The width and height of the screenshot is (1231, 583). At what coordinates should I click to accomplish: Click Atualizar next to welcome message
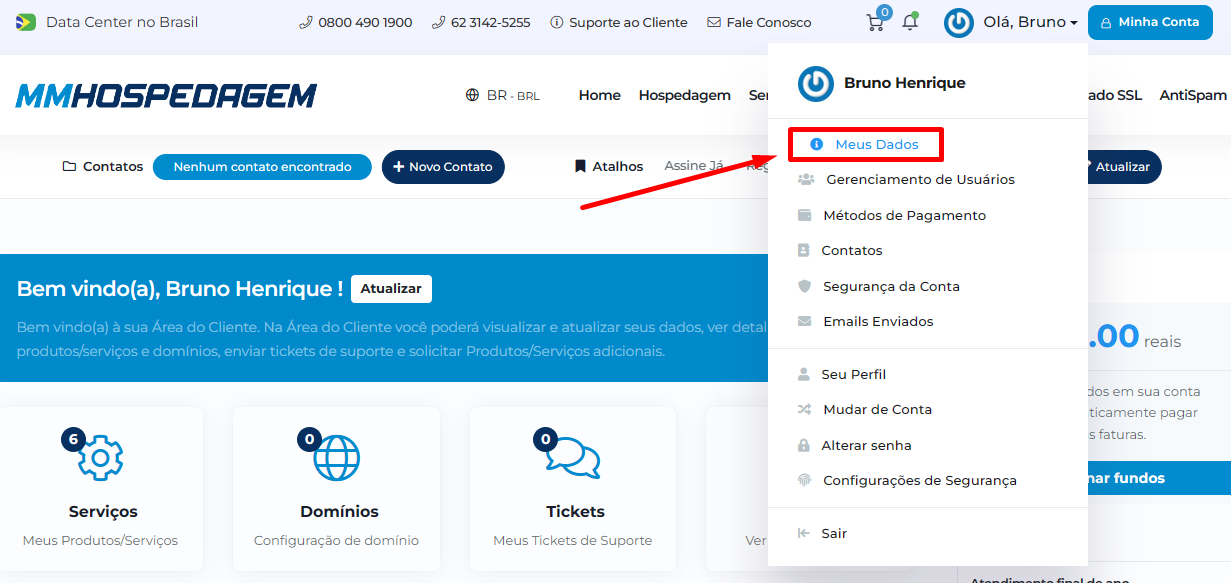coord(391,289)
